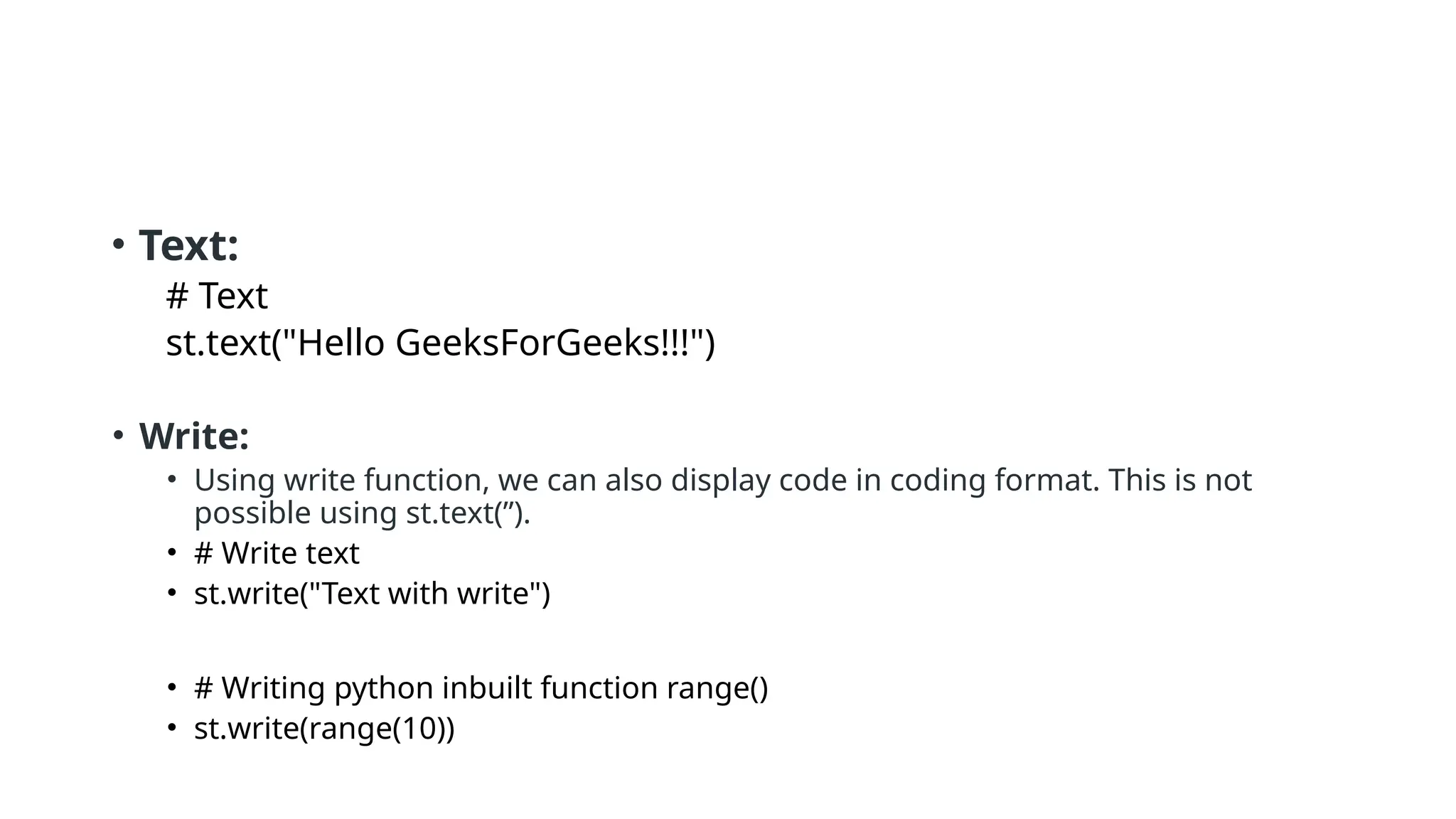Image resolution: width=1456 pixels, height=819 pixels.
Task: Click the bold "Text:" heading
Action: 188,246
